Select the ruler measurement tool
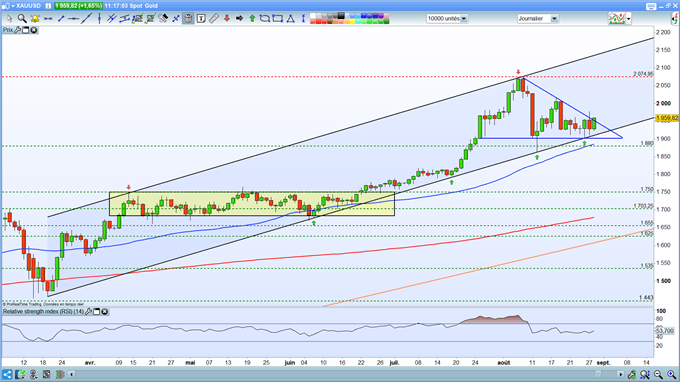680x382 pixels. pyautogui.click(x=213, y=19)
